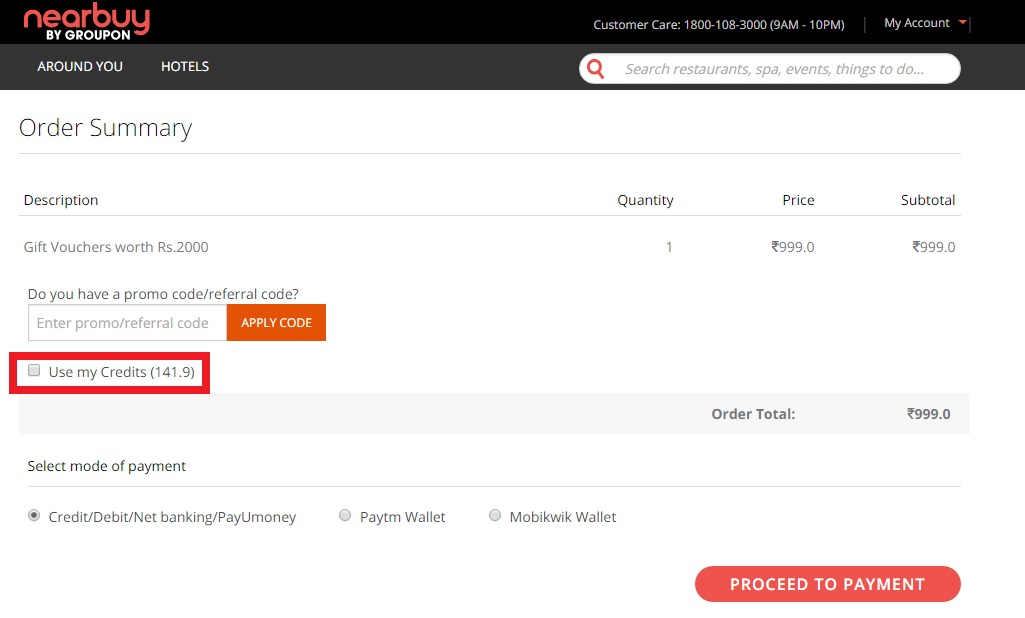Open the My Account menu
This screenshot has height=618, width=1025.
click(x=916, y=23)
